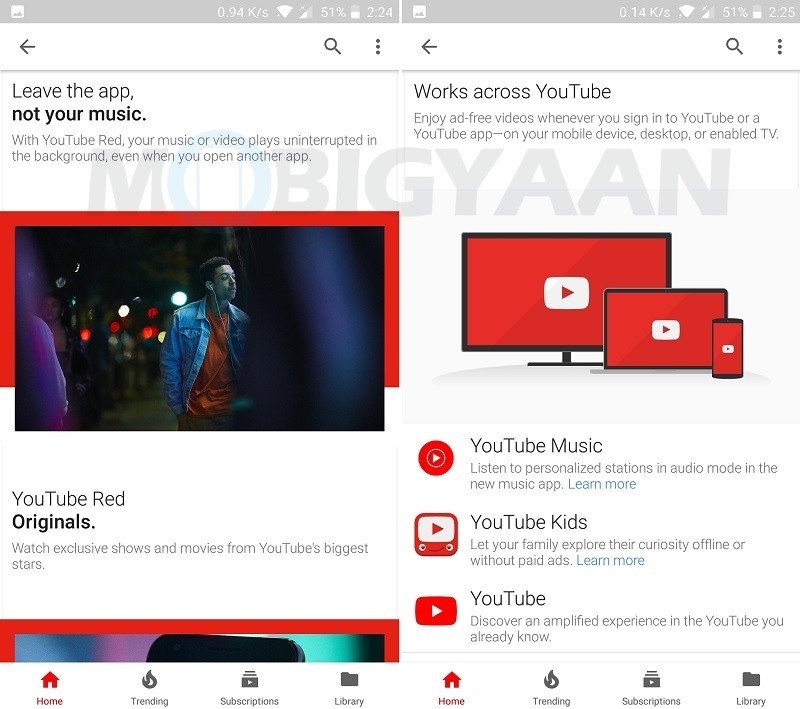Open search on the right screen
The height and width of the screenshot is (709, 800).
click(x=735, y=46)
